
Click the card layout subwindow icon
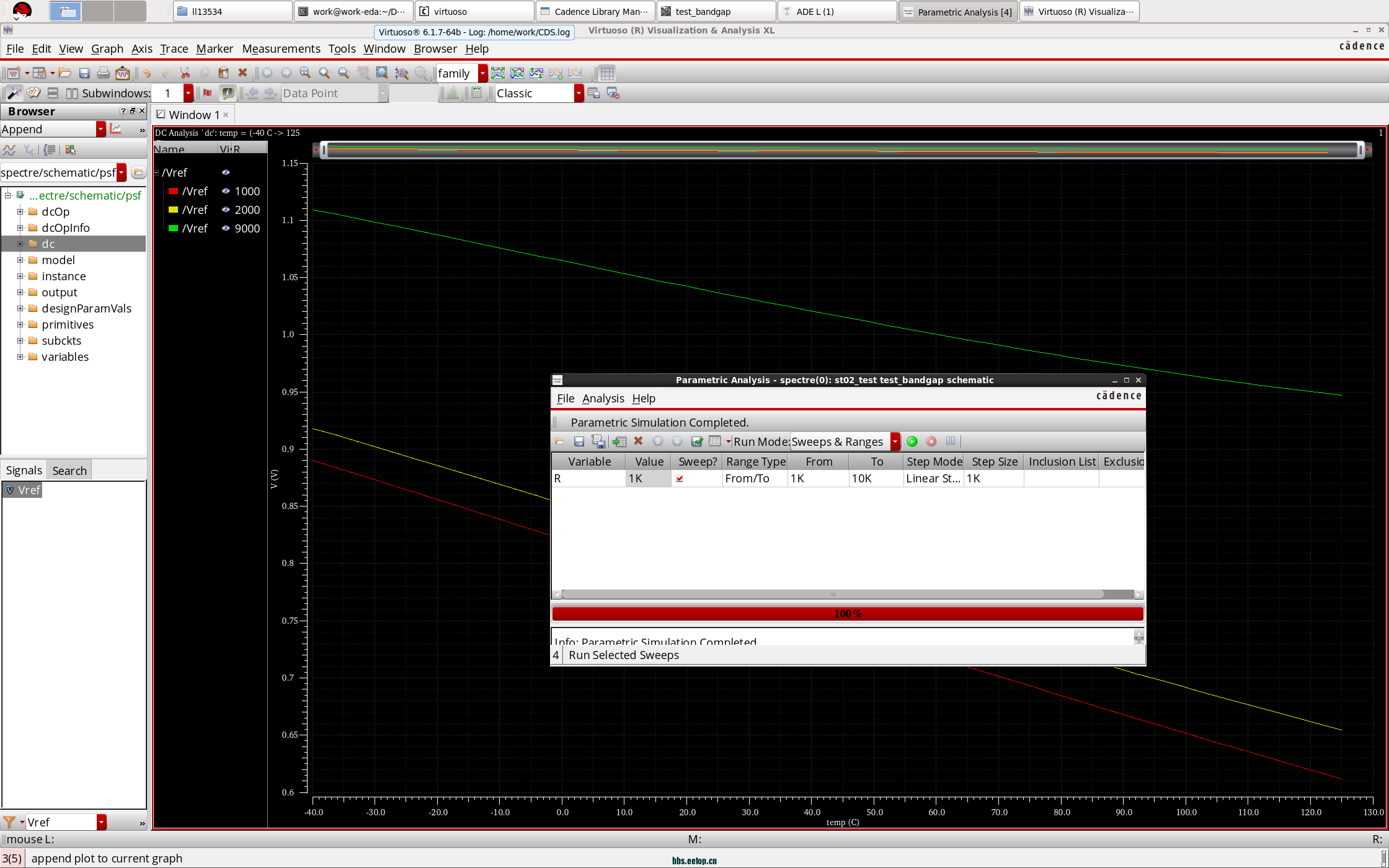pyautogui.click(x=33, y=93)
